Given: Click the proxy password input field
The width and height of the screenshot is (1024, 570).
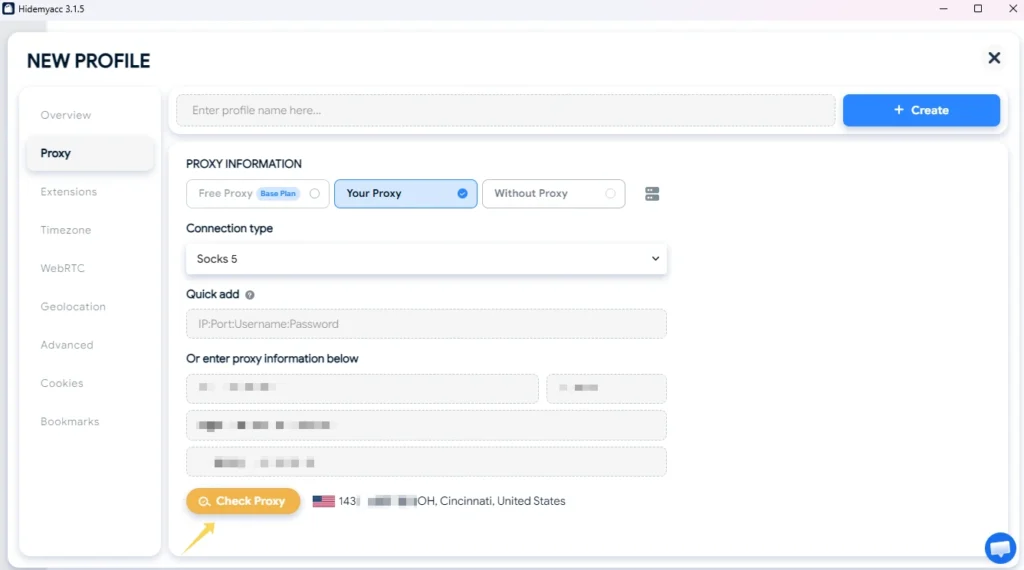Looking at the screenshot, I should pos(426,462).
